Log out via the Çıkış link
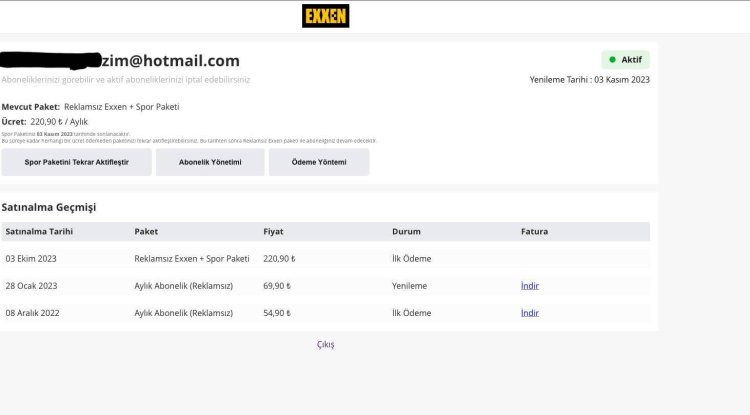750x415 pixels. [325, 345]
